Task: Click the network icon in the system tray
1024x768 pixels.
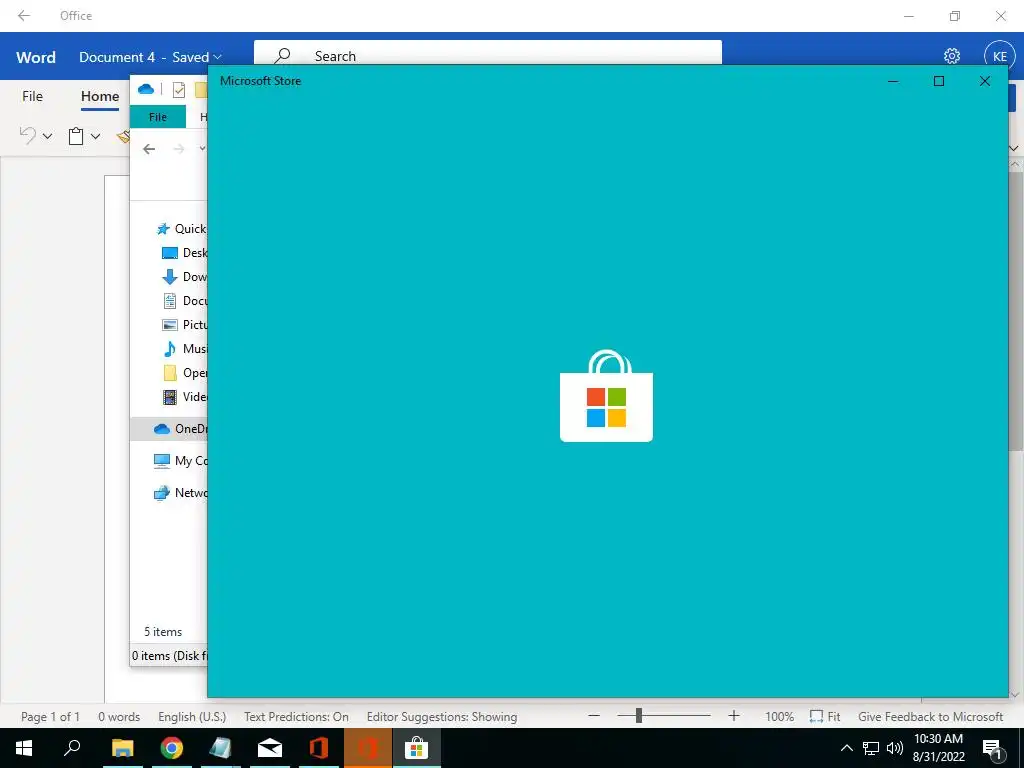Action: point(871,748)
